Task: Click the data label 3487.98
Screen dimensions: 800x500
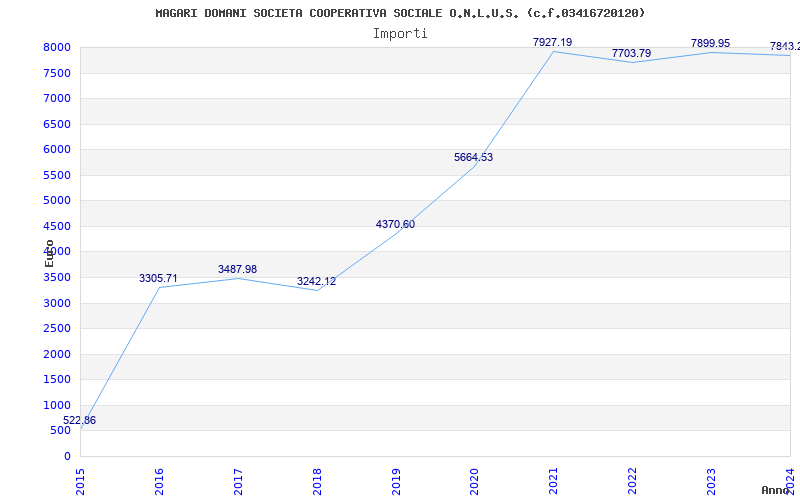Action: click(237, 269)
